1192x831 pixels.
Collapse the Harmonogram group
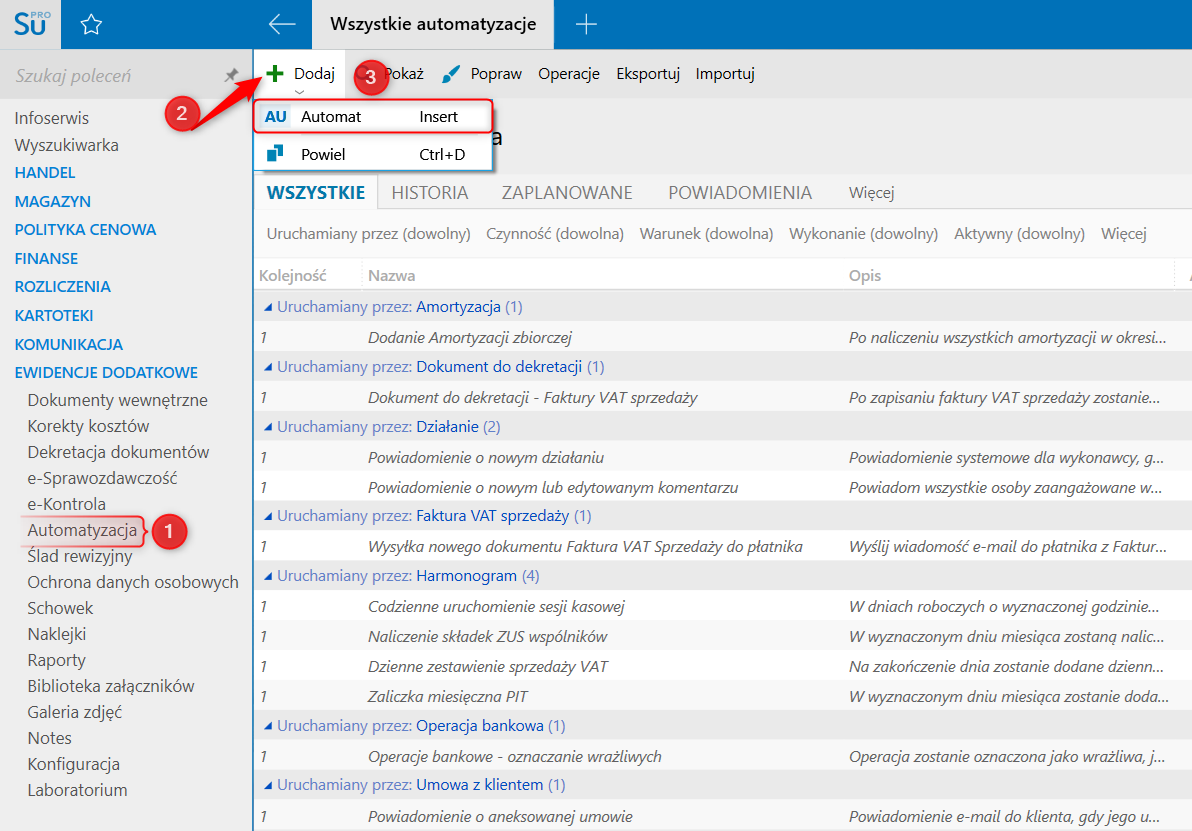(x=267, y=577)
